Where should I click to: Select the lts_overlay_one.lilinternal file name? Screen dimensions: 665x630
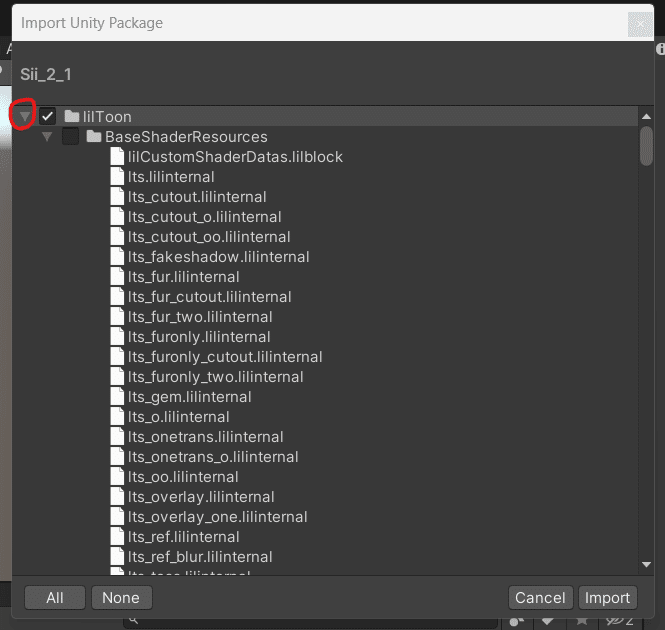pos(218,517)
